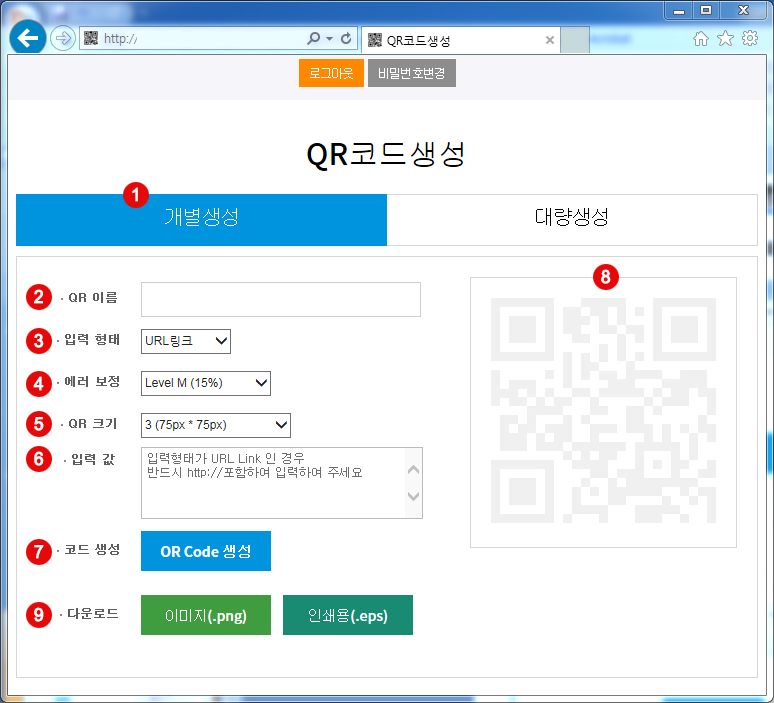Click the 비밀번호변경 button

[412, 73]
